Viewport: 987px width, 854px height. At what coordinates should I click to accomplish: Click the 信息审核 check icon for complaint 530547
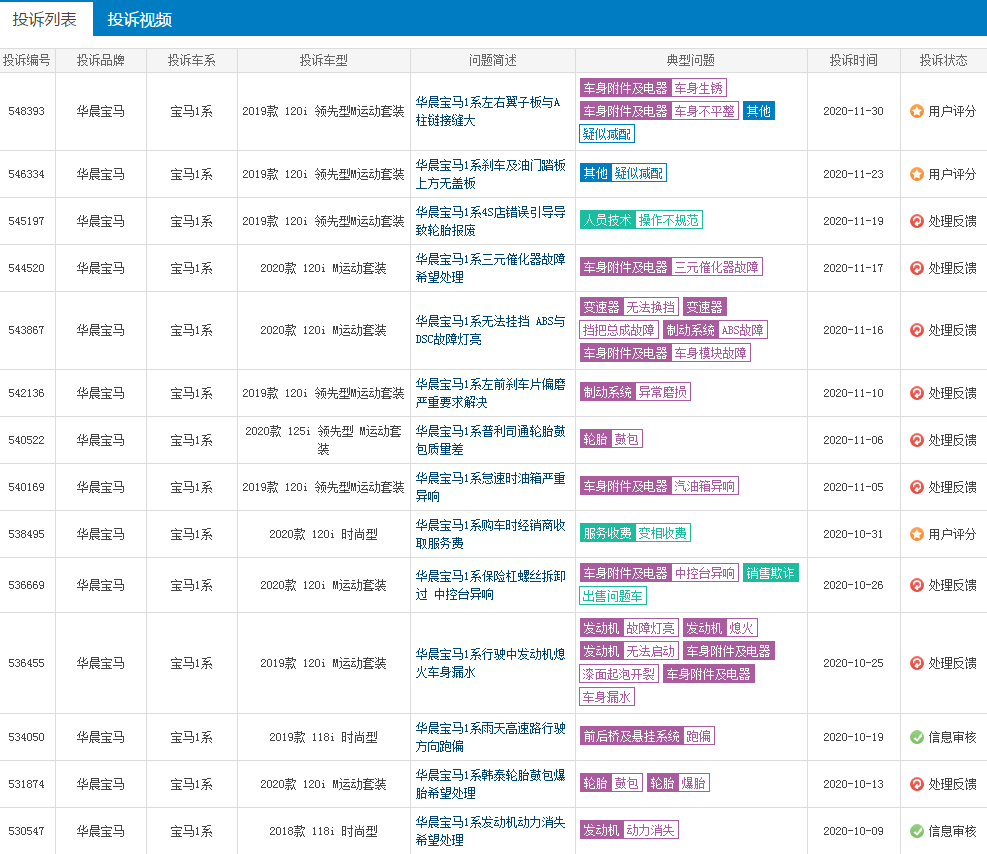click(916, 831)
